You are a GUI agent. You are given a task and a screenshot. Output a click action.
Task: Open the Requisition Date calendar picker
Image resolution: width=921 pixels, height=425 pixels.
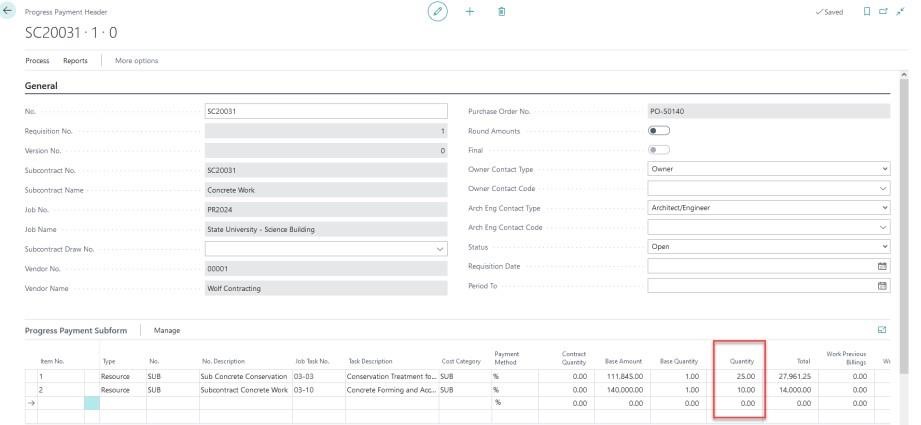click(x=882, y=266)
